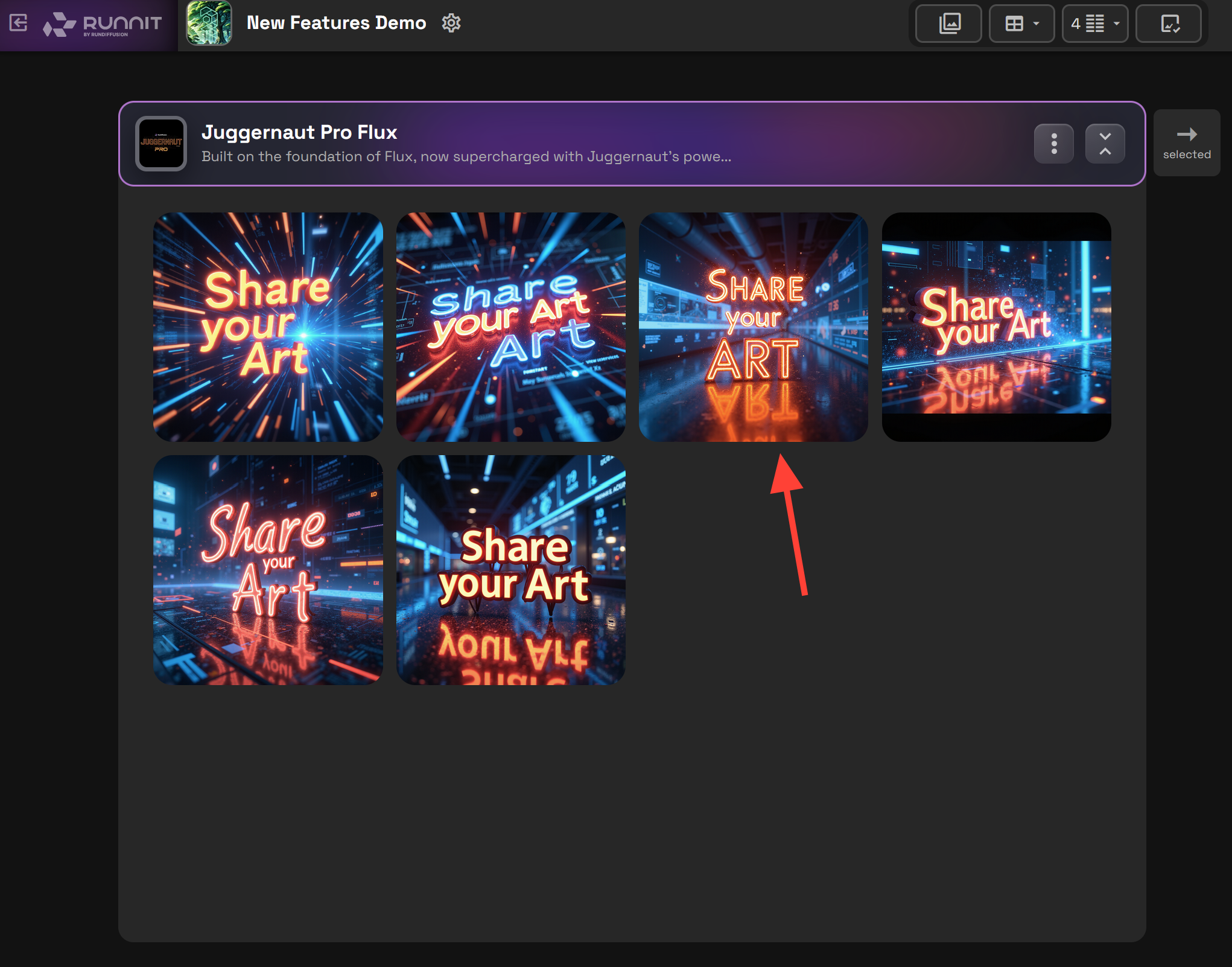Select the starburst Share your Art image

[x=268, y=327]
